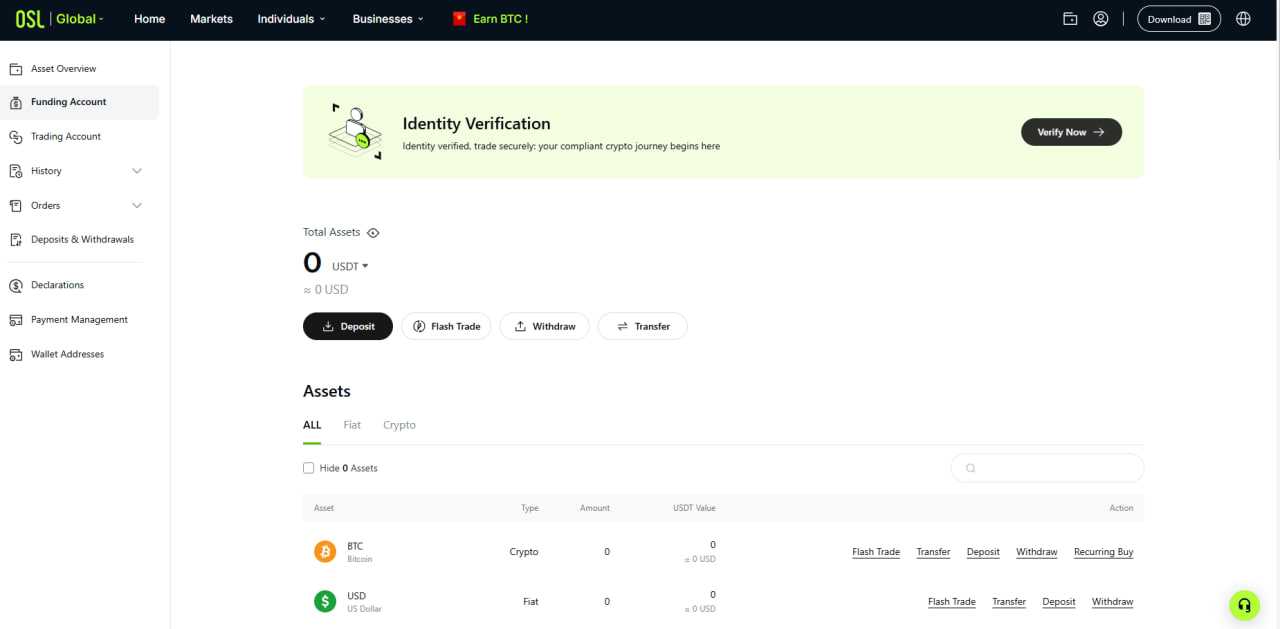Click Deposit in USD row
Image resolution: width=1280 pixels, height=629 pixels.
pos(1059,602)
